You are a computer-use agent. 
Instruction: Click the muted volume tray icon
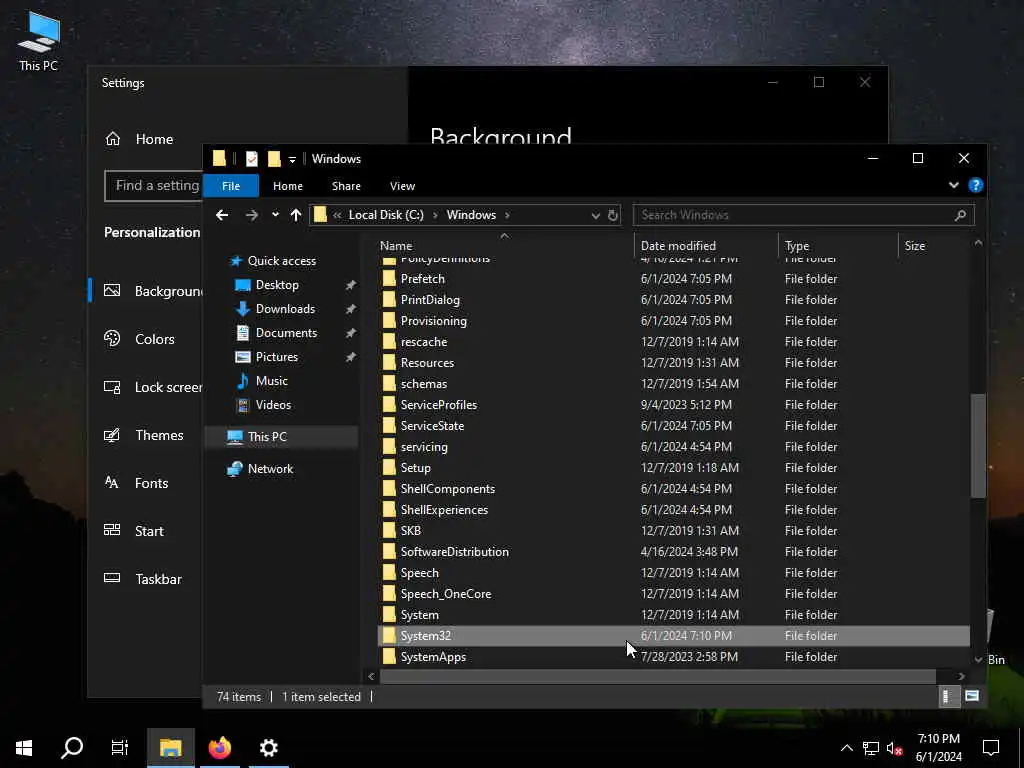click(x=894, y=748)
